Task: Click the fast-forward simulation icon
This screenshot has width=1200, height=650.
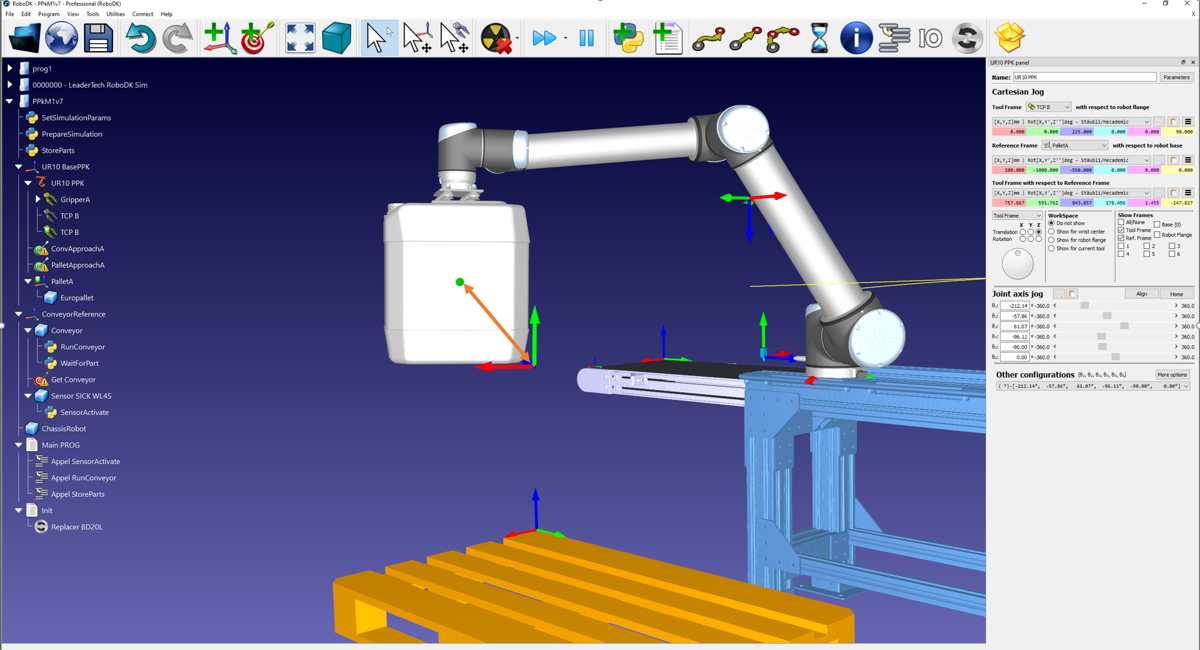Action: [544, 39]
